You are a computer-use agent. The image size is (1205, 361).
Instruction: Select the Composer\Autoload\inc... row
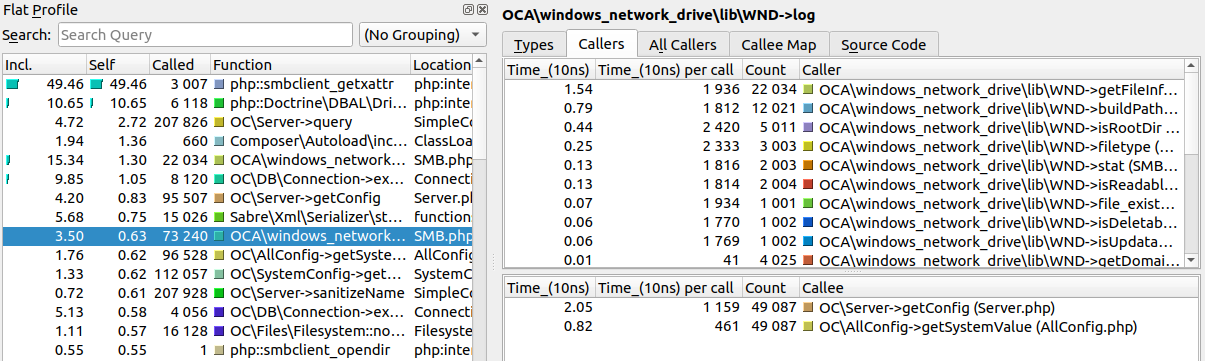coord(237,141)
